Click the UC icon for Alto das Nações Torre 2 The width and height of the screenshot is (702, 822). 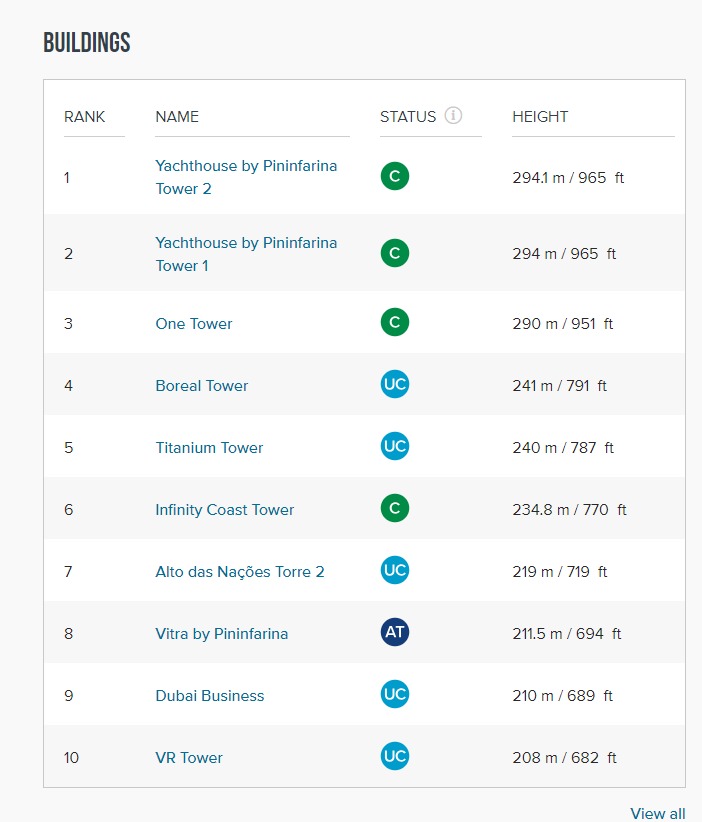pos(395,570)
